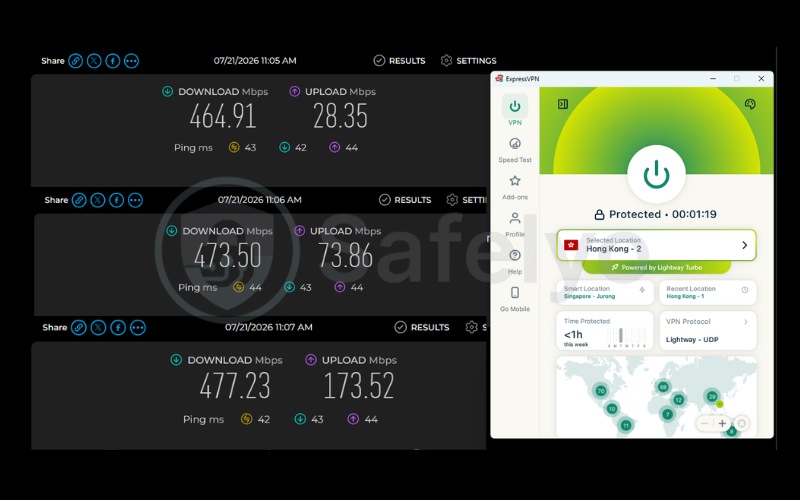
Task: Click the download value 464.91
Action: coord(222,116)
